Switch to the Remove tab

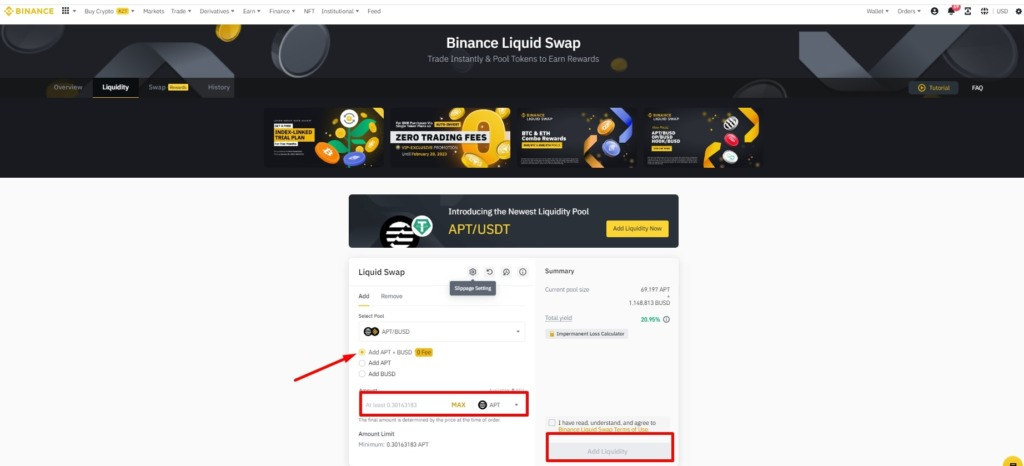391,296
